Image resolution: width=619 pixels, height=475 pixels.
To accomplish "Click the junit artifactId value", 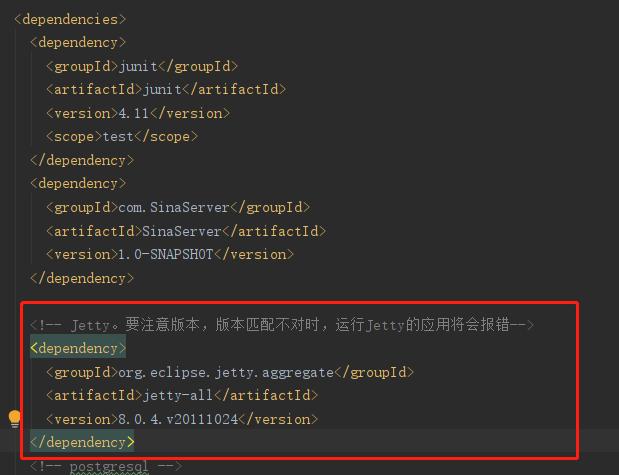I will tap(162, 90).
